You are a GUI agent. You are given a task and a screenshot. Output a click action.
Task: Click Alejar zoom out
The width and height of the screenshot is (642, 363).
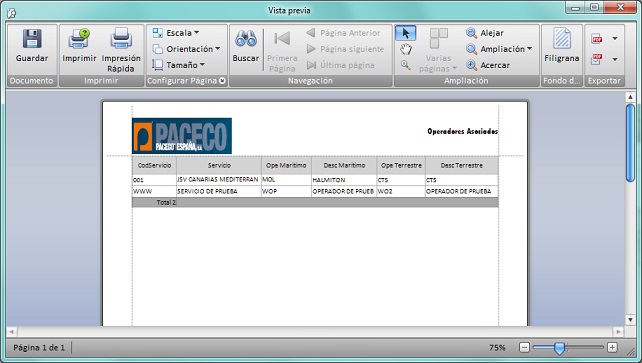point(485,33)
